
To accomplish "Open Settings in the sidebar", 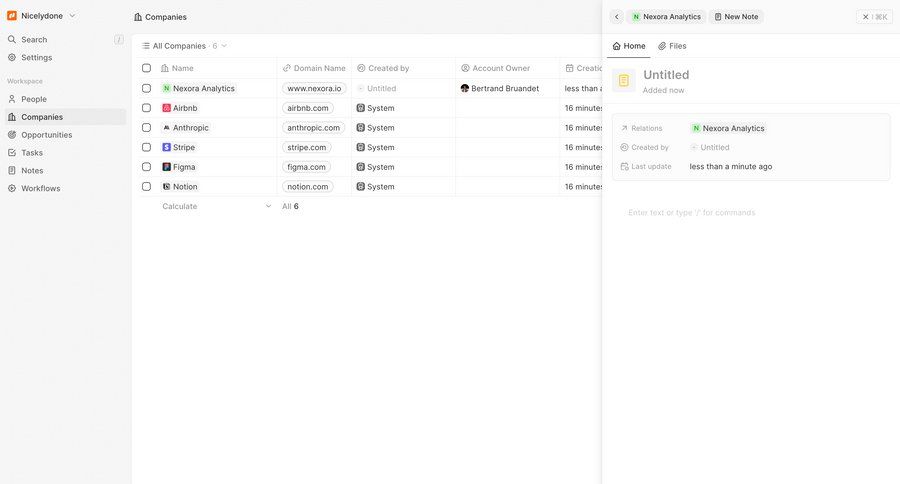I will pyautogui.click(x=36, y=57).
